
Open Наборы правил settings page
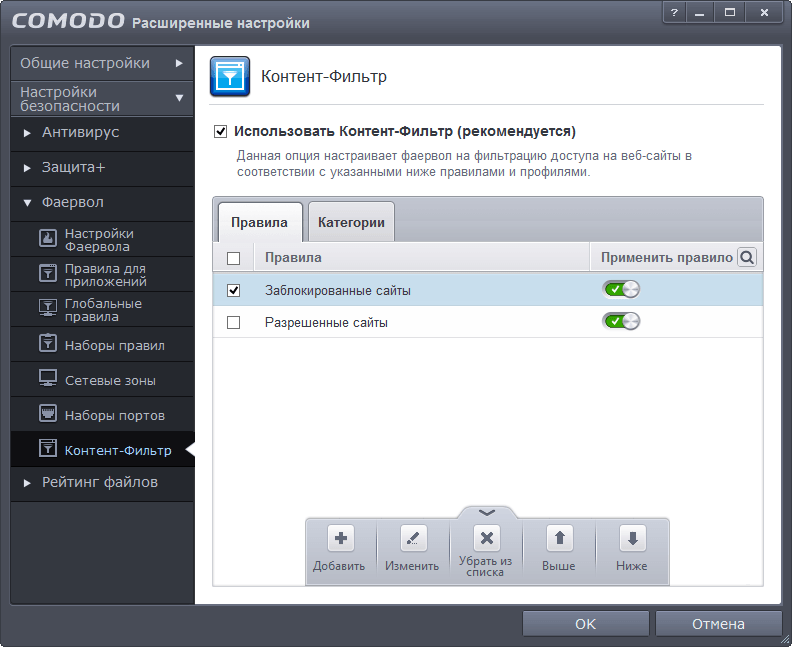pos(102,345)
